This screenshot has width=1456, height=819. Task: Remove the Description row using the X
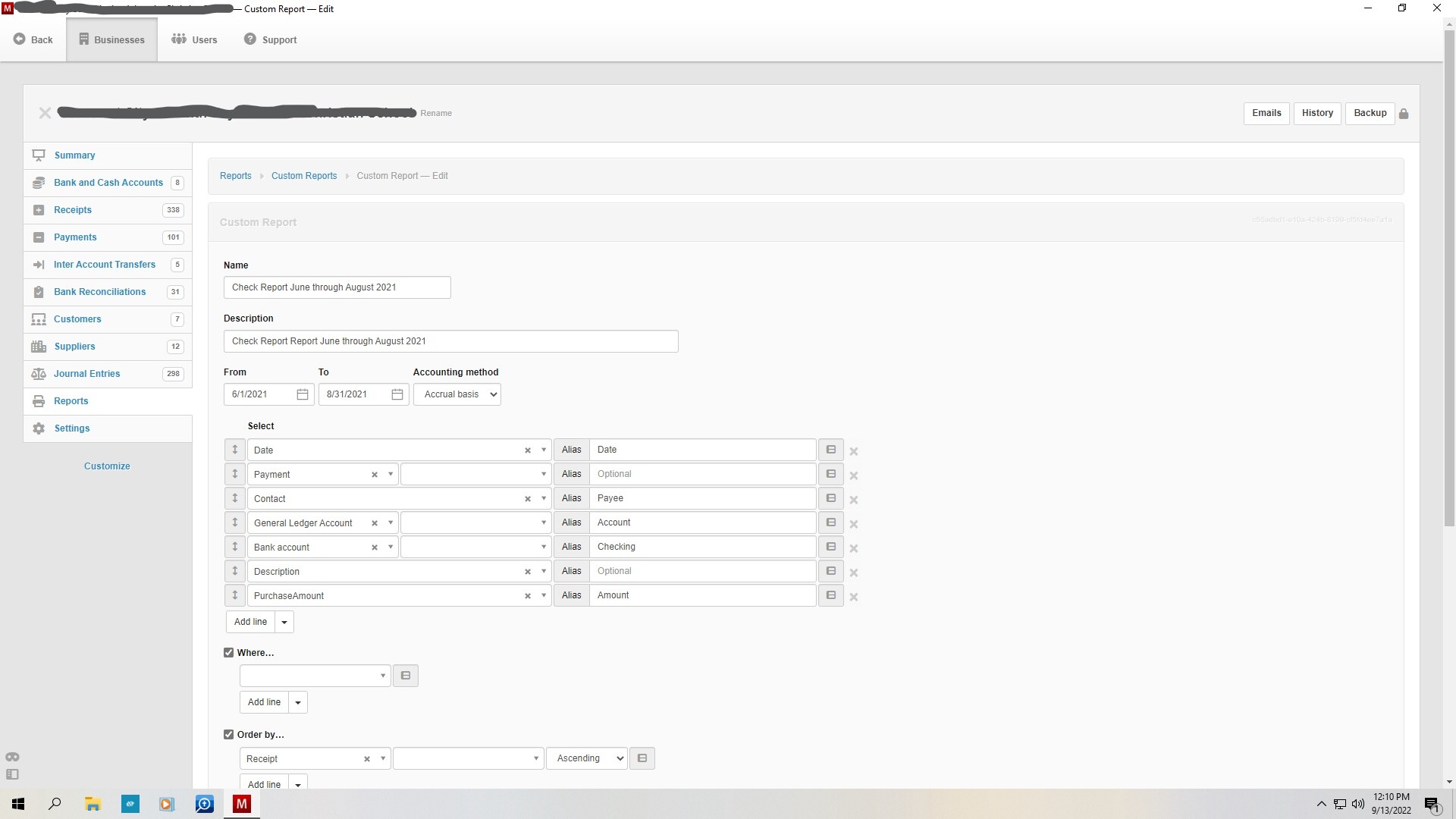pos(854,573)
